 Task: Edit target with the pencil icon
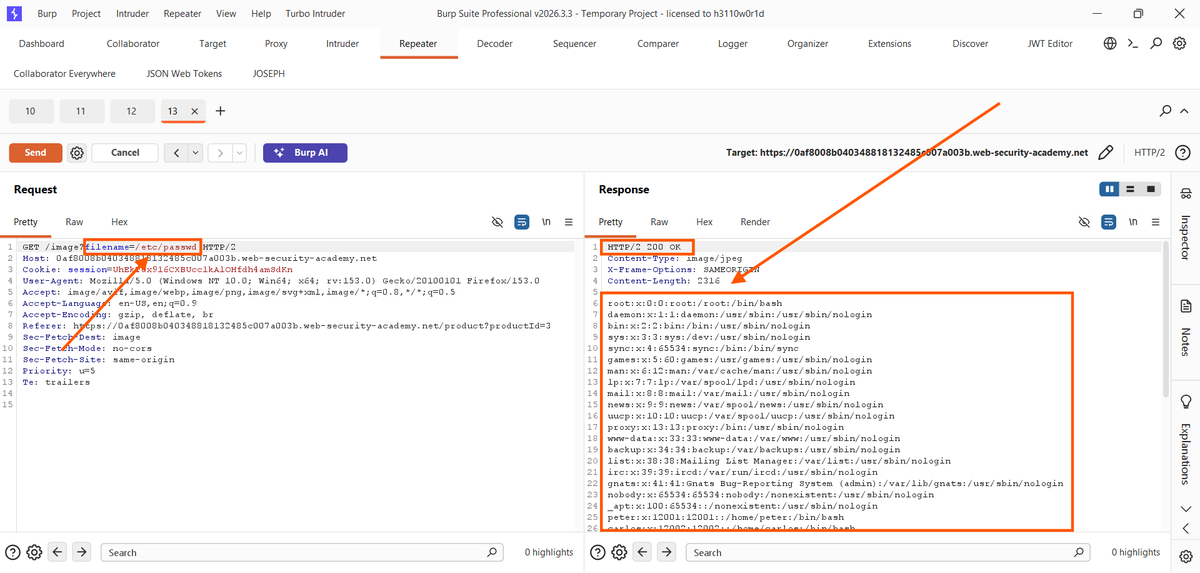coord(1106,153)
